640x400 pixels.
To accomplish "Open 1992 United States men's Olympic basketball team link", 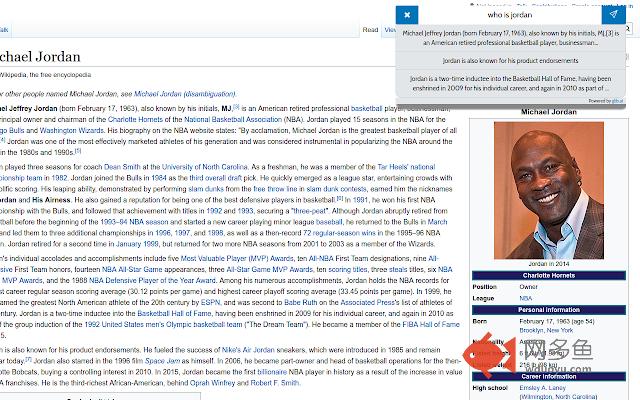I will coord(163,324).
